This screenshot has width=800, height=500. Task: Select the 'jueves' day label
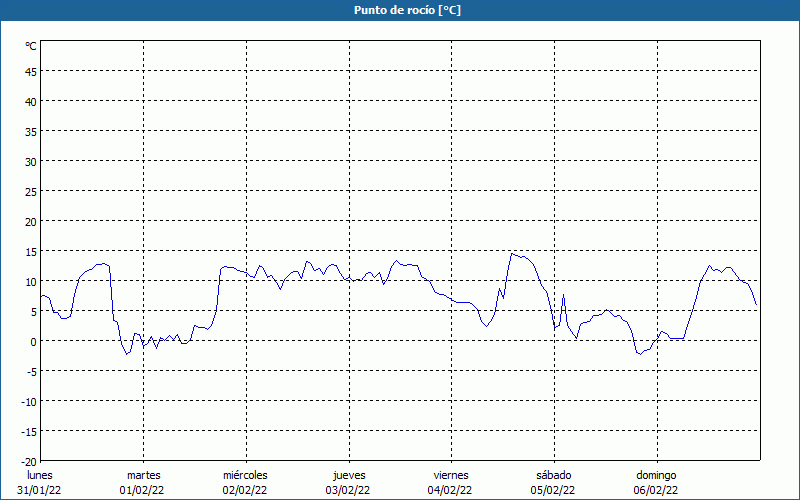pos(348,475)
